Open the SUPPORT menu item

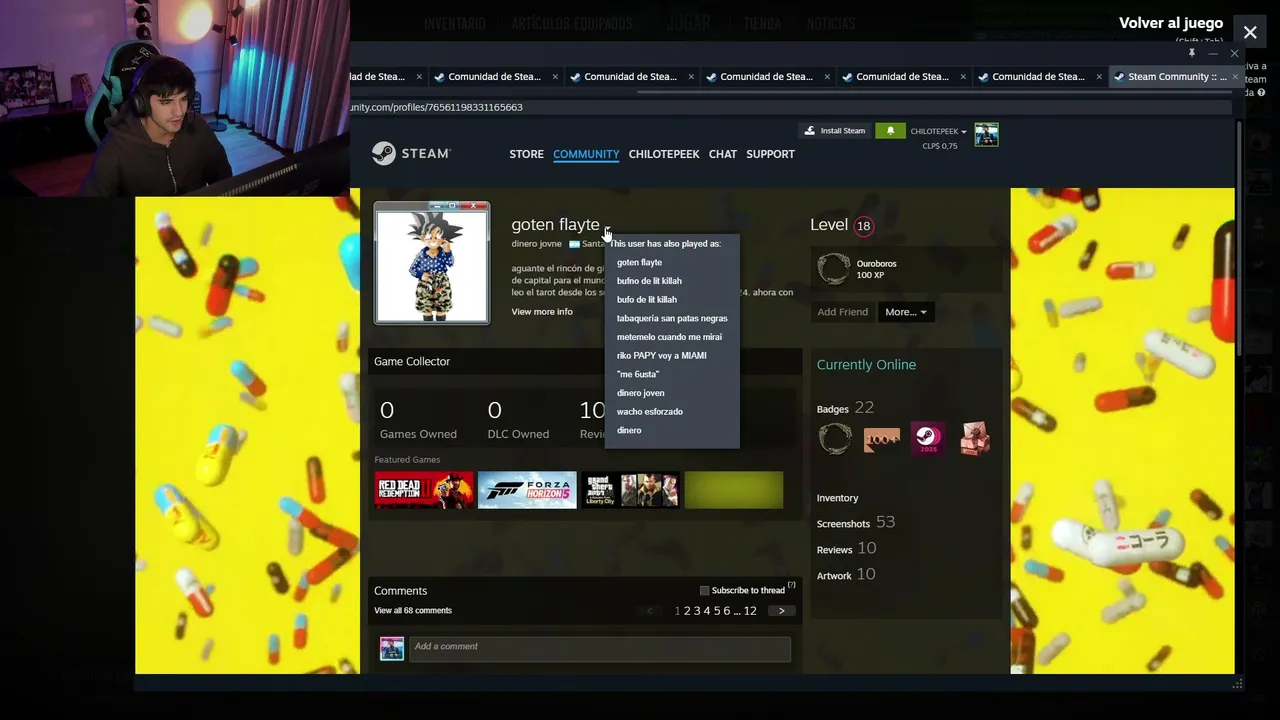[x=770, y=154]
